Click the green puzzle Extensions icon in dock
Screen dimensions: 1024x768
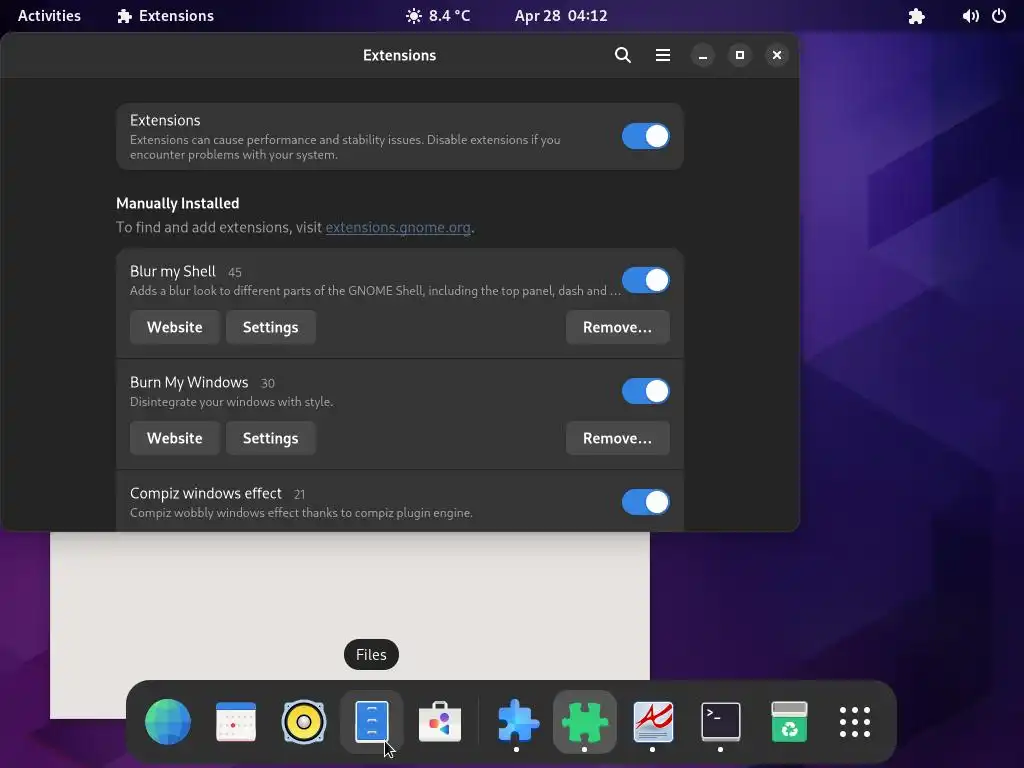[584, 722]
